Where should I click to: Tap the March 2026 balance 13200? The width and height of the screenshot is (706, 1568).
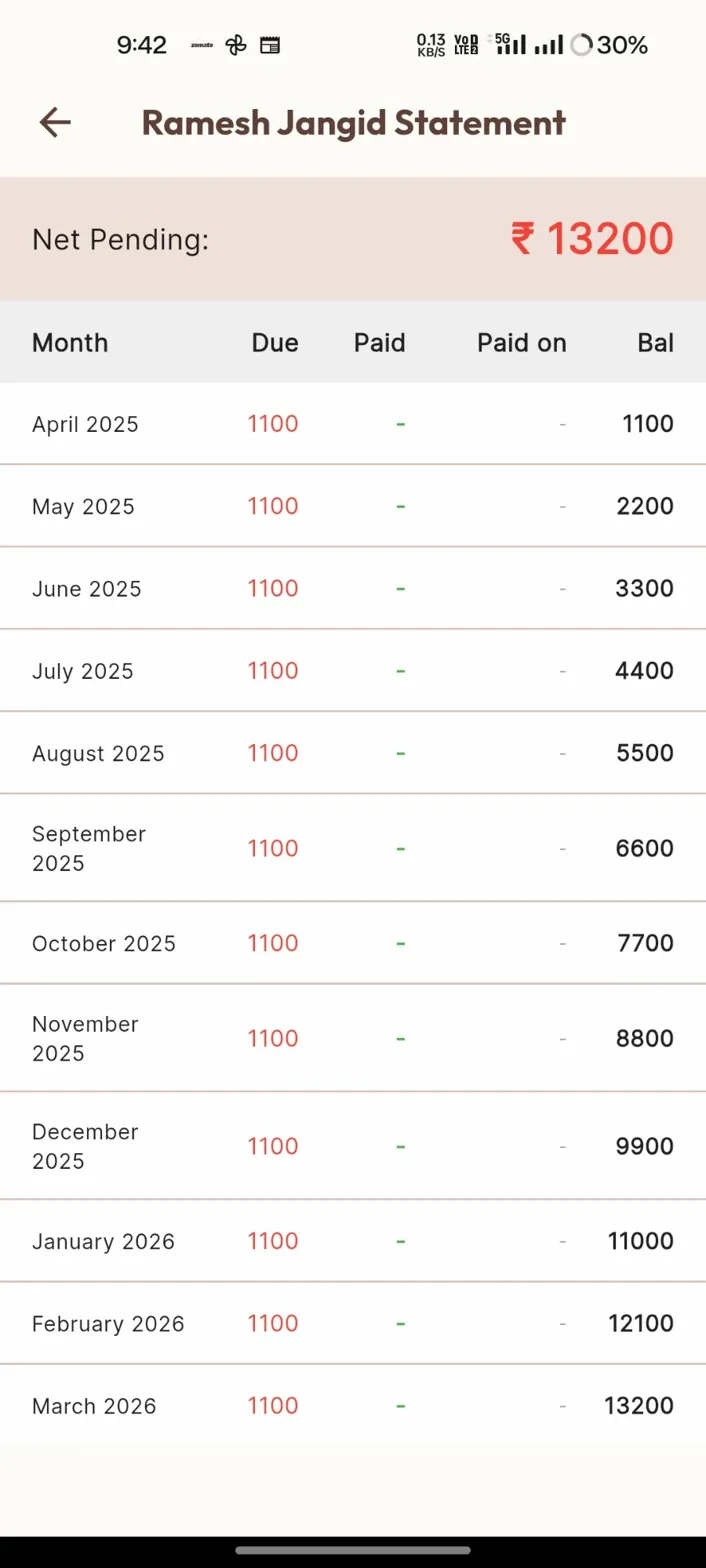click(639, 1405)
